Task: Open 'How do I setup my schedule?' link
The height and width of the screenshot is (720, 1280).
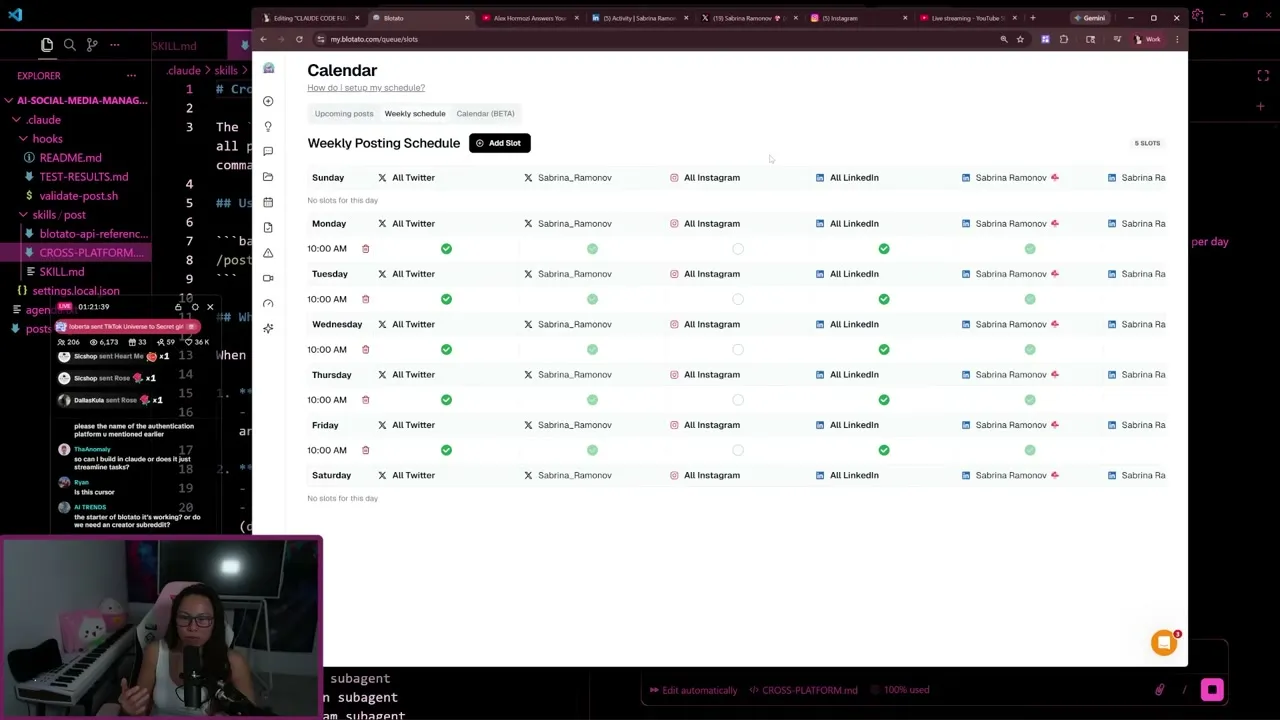Action: [x=366, y=88]
